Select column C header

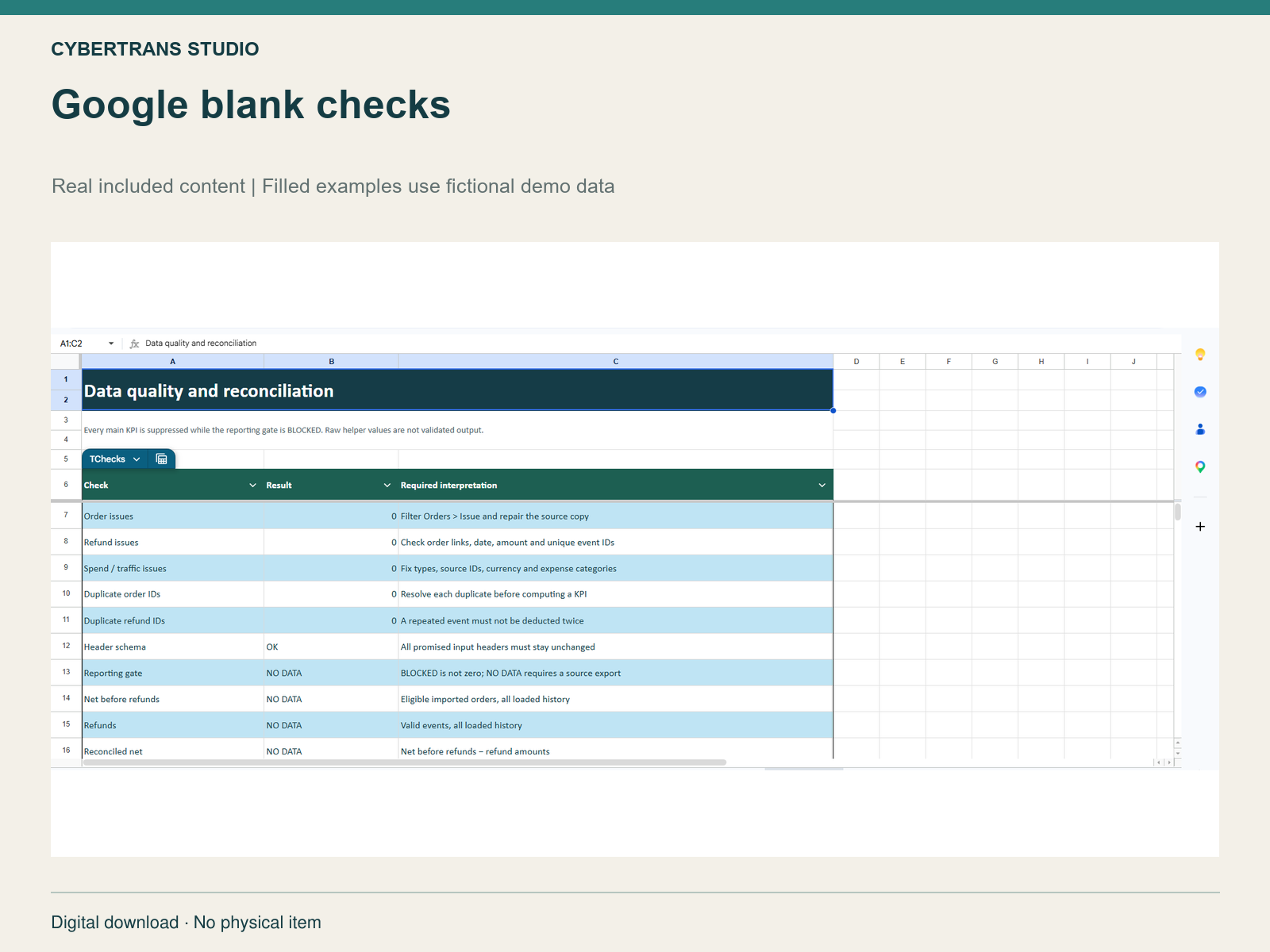click(x=616, y=362)
